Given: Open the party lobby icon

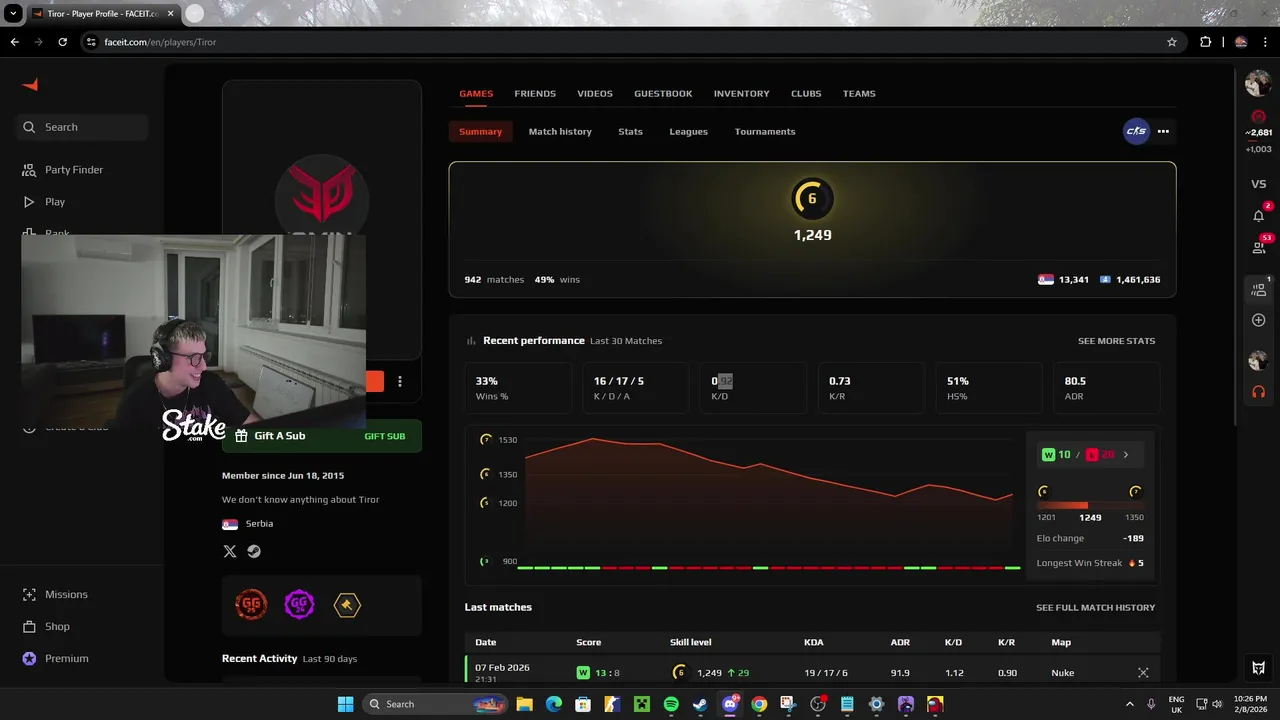Looking at the screenshot, I should [1258, 289].
